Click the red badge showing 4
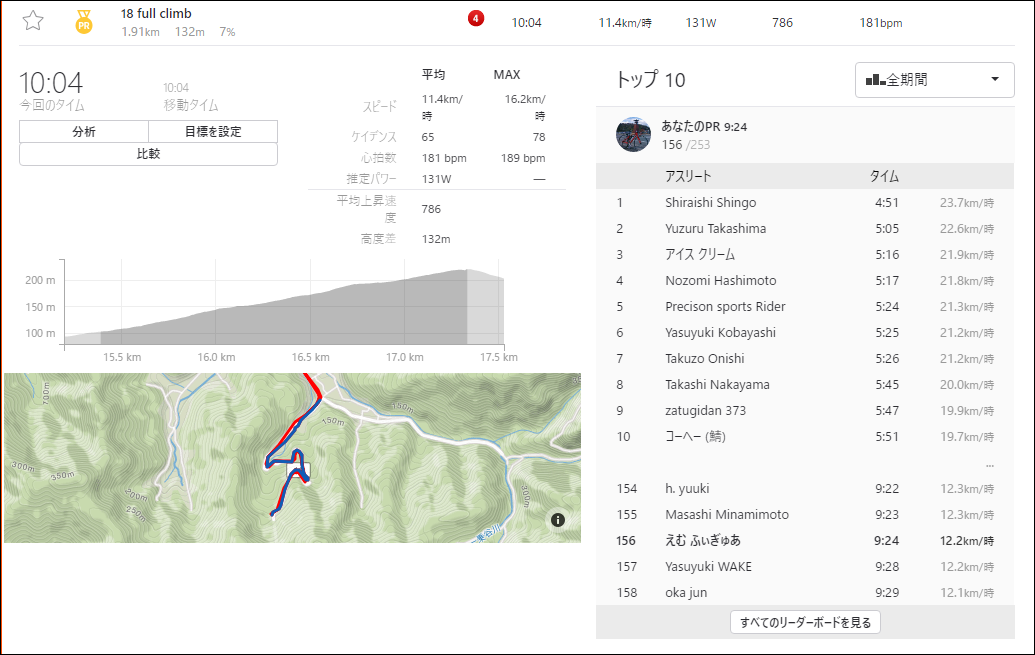Image resolution: width=1035 pixels, height=655 pixels. click(x=475, y=18)
